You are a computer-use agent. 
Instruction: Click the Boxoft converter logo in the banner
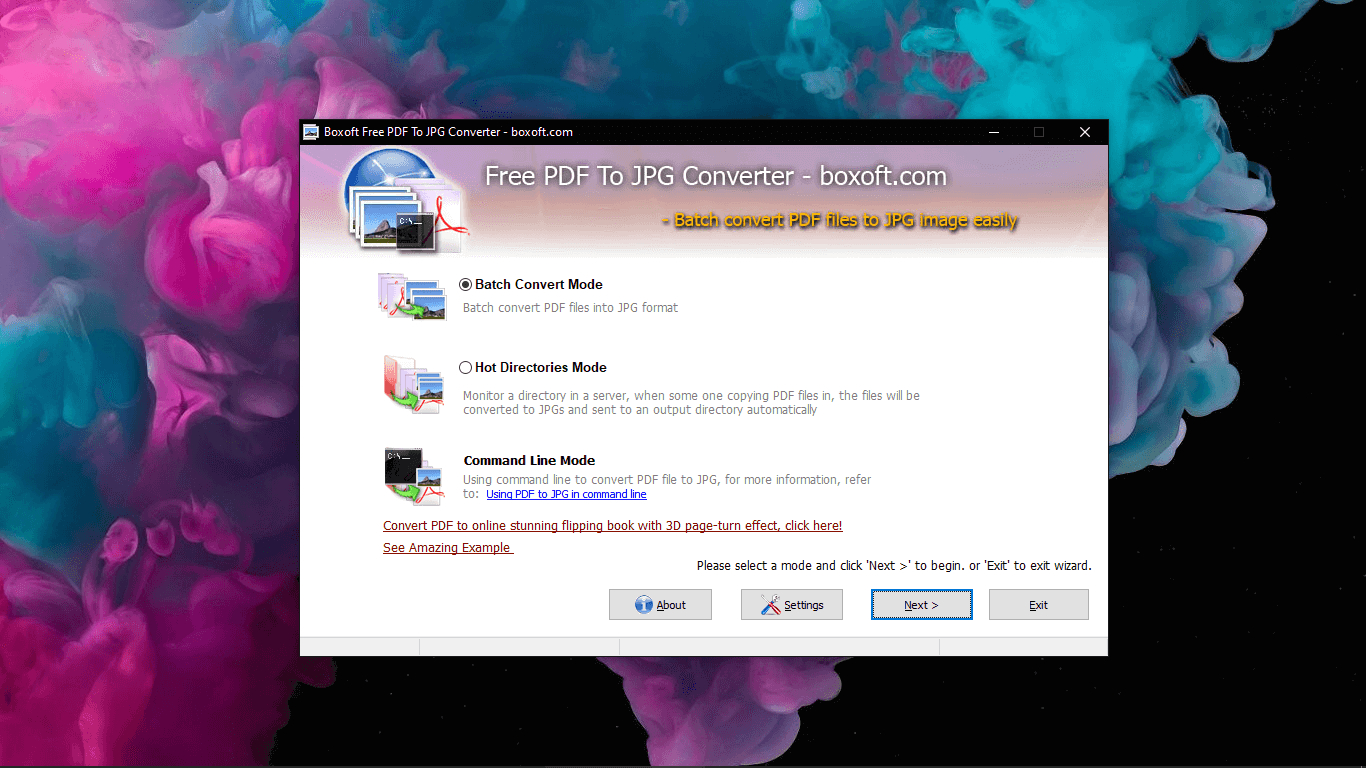click(404, 200)
